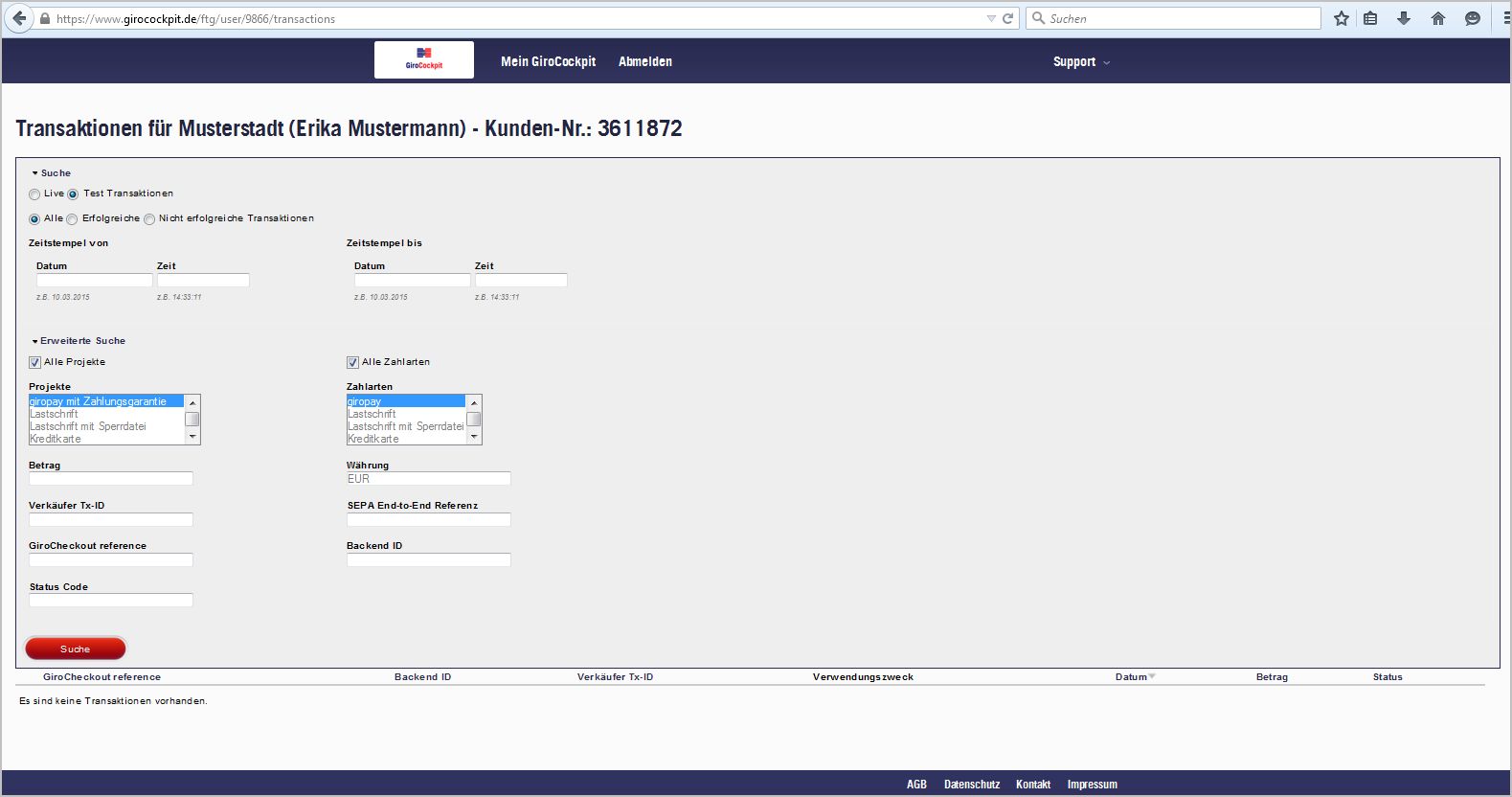Open Mein GiroCockpit menu item
Viewport: 1512px width, 797px height.
pos(548,61)
